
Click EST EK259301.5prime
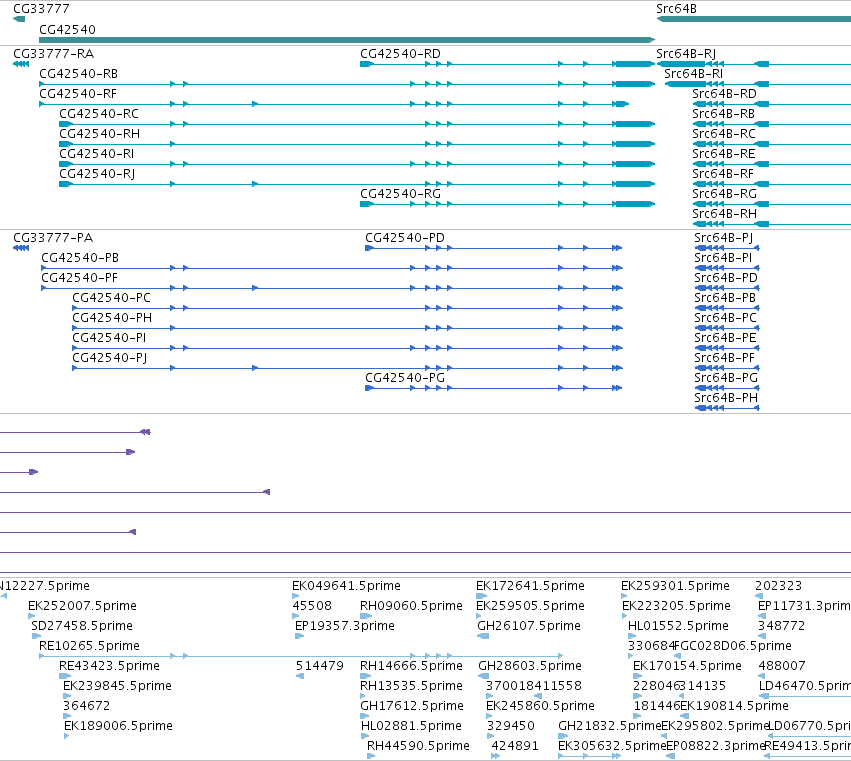pyautogui.click(x=675, y=586)
